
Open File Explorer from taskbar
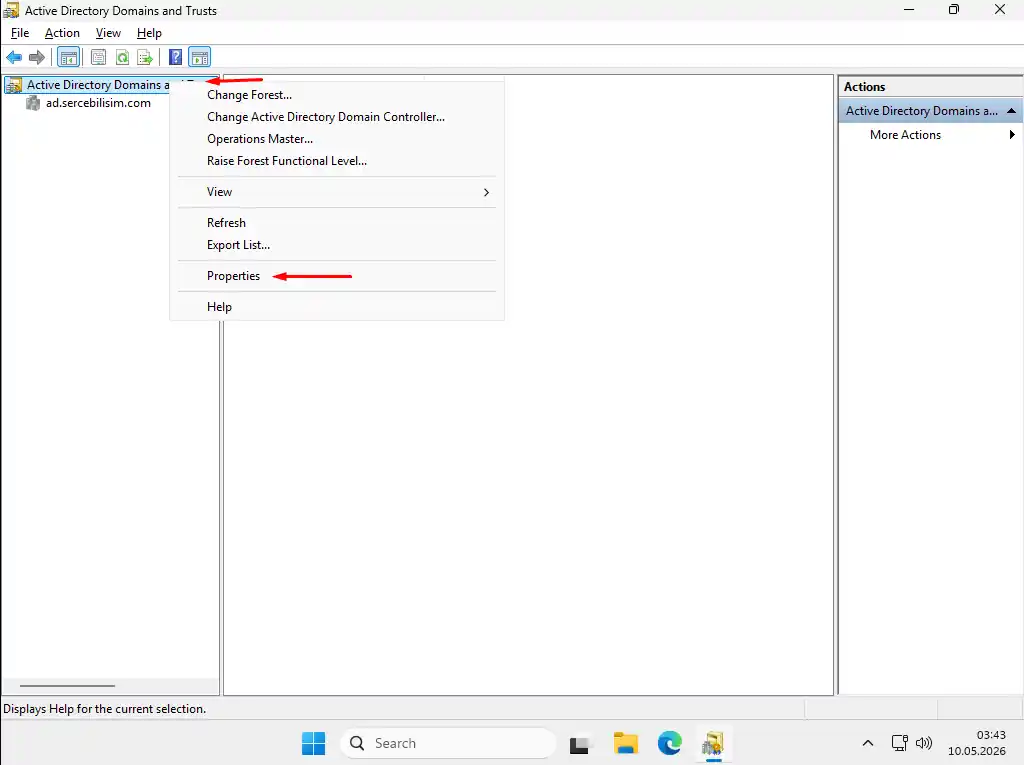[x=626, y=743]
